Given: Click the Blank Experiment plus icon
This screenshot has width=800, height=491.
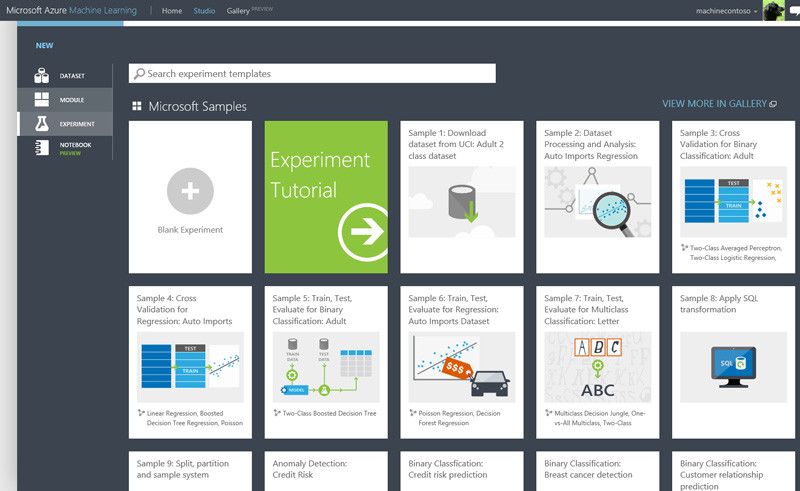Looking at the screenshot, I should [x=190, y=191].
